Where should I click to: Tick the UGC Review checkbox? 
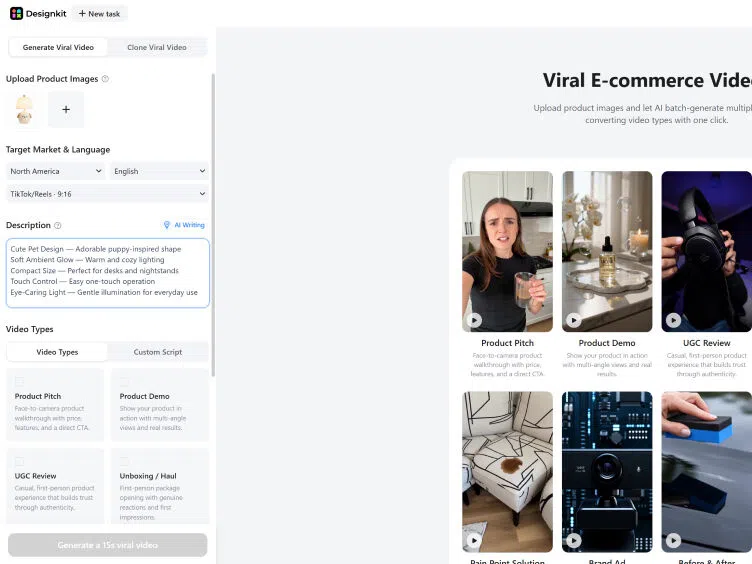click(19, 461)
